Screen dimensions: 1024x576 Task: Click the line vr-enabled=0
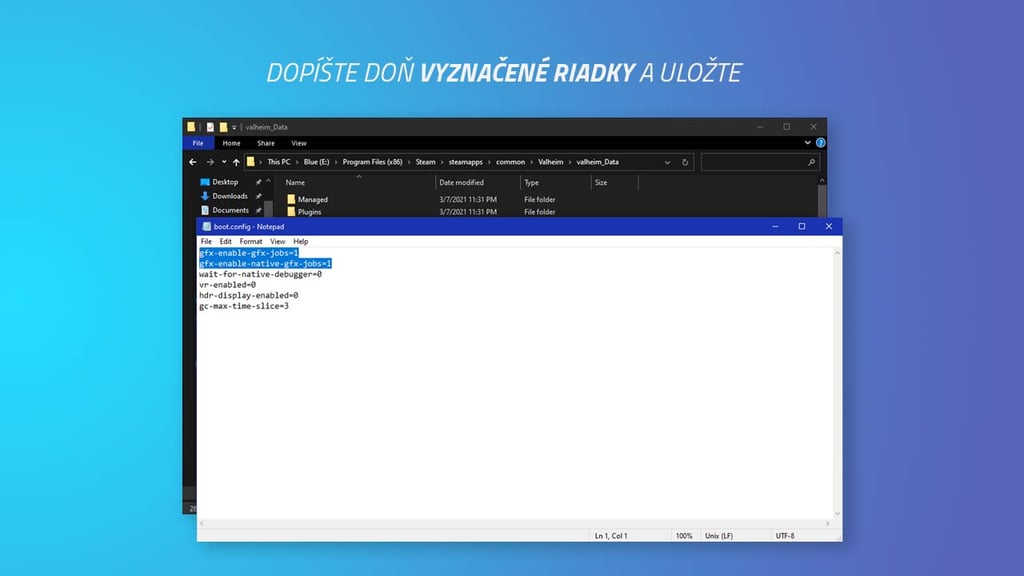(227, 285)
